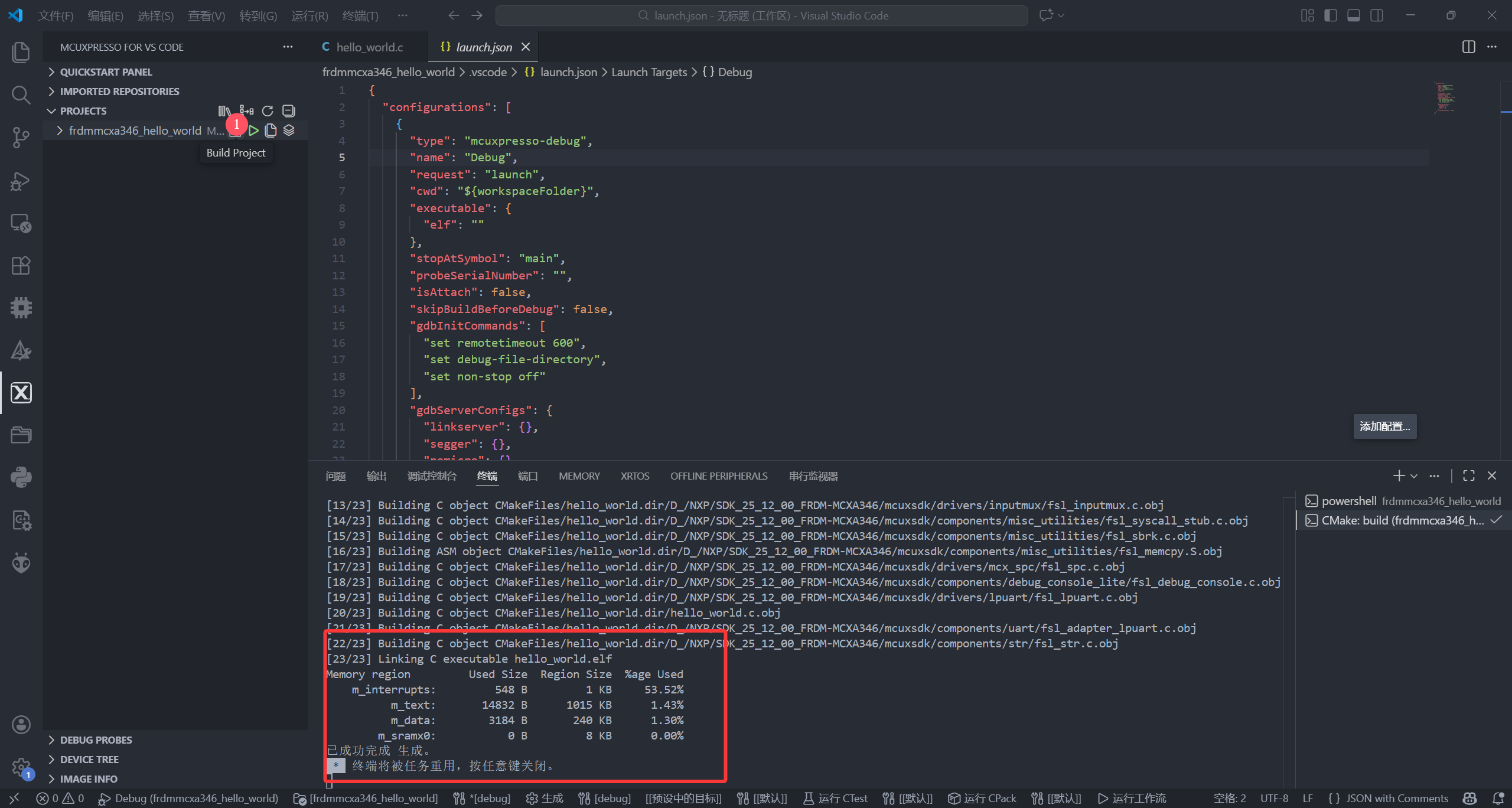The height and width of the screenshot is (808, 1512).
Task: Click the editor minimap
Action: (1445, 97)
